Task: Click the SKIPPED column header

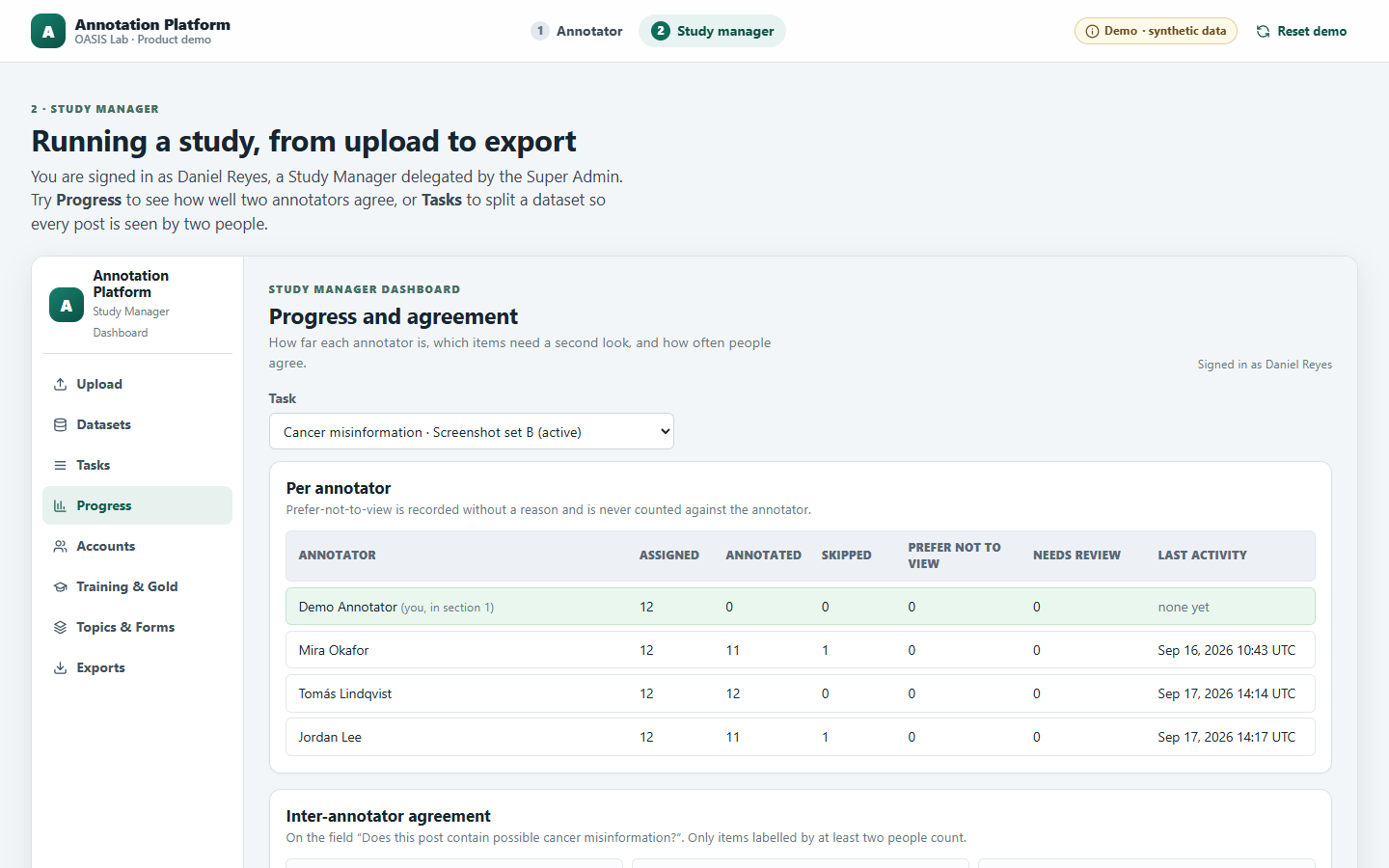Action: coord(846,556)
